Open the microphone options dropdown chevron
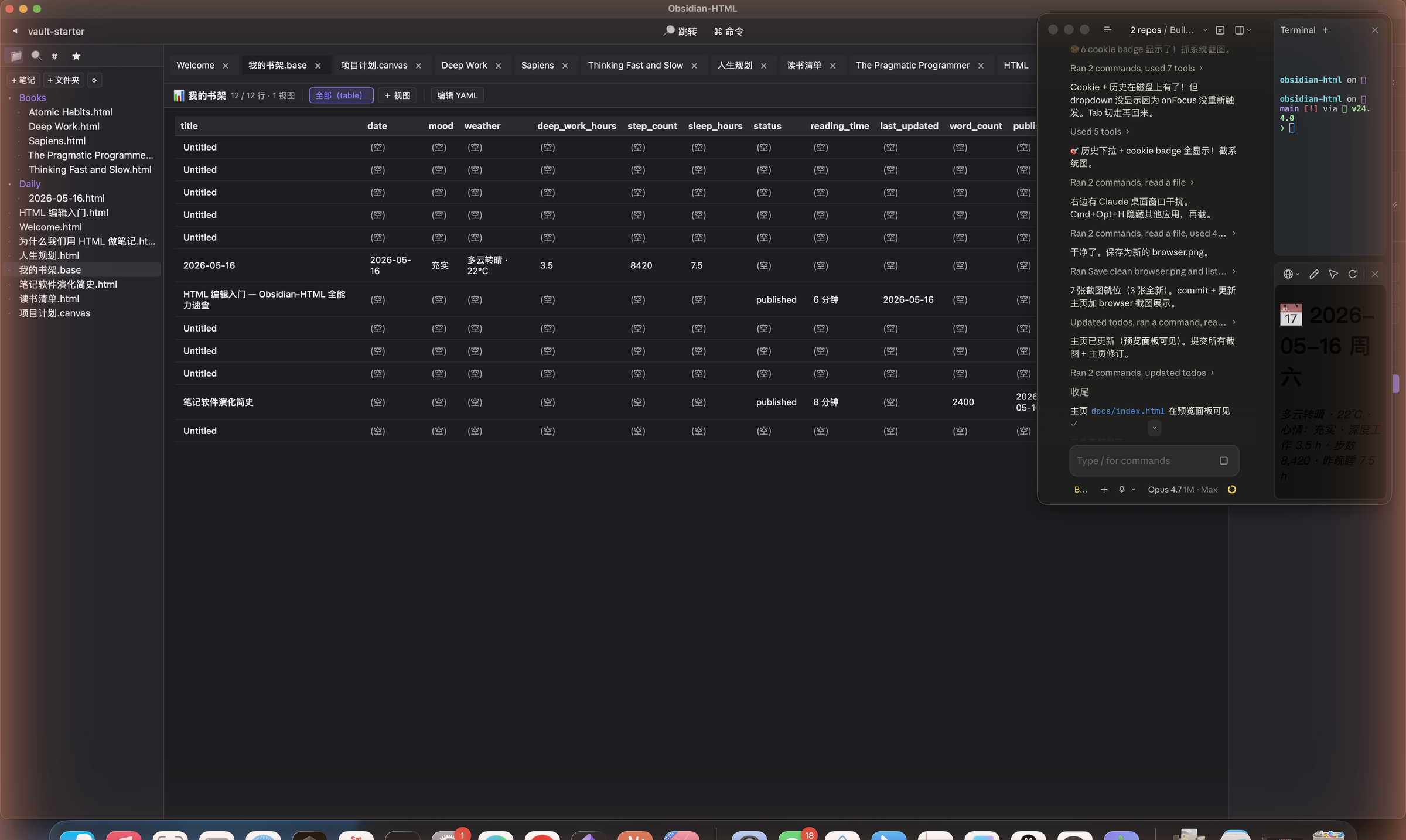 1134,490
